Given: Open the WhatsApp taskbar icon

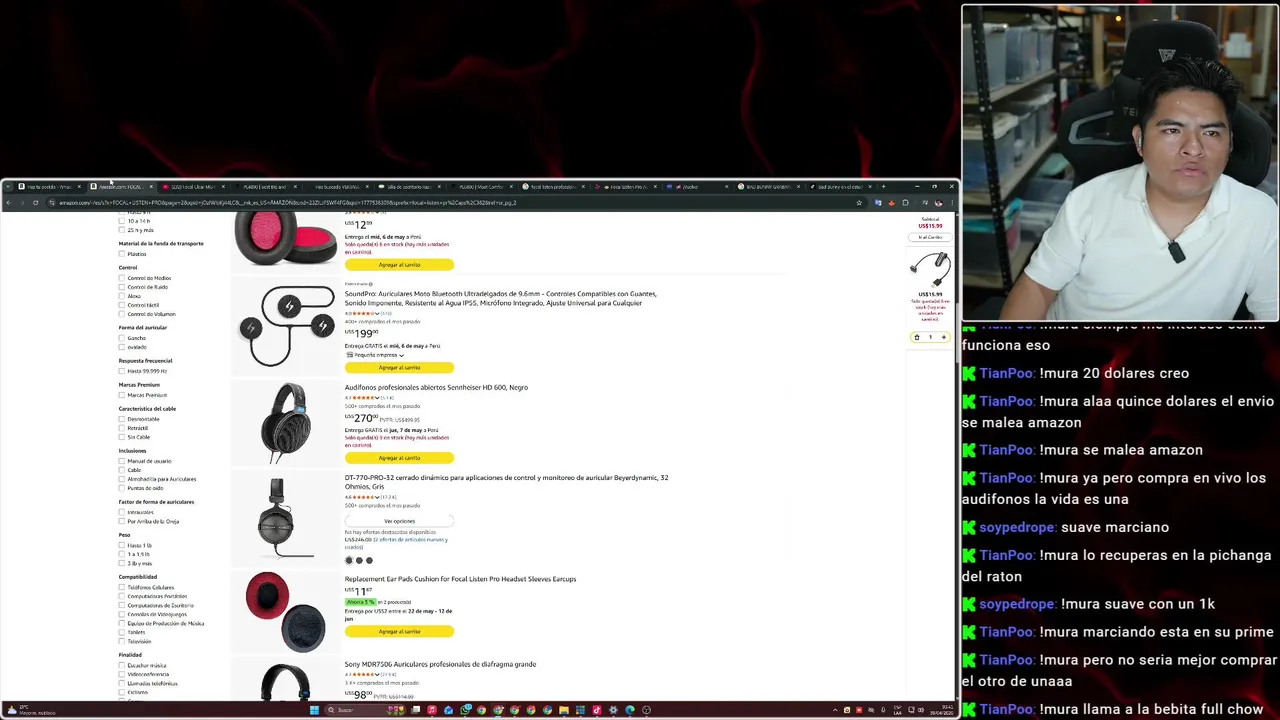Looking at the screenshot, I should (x=465, y=710).
